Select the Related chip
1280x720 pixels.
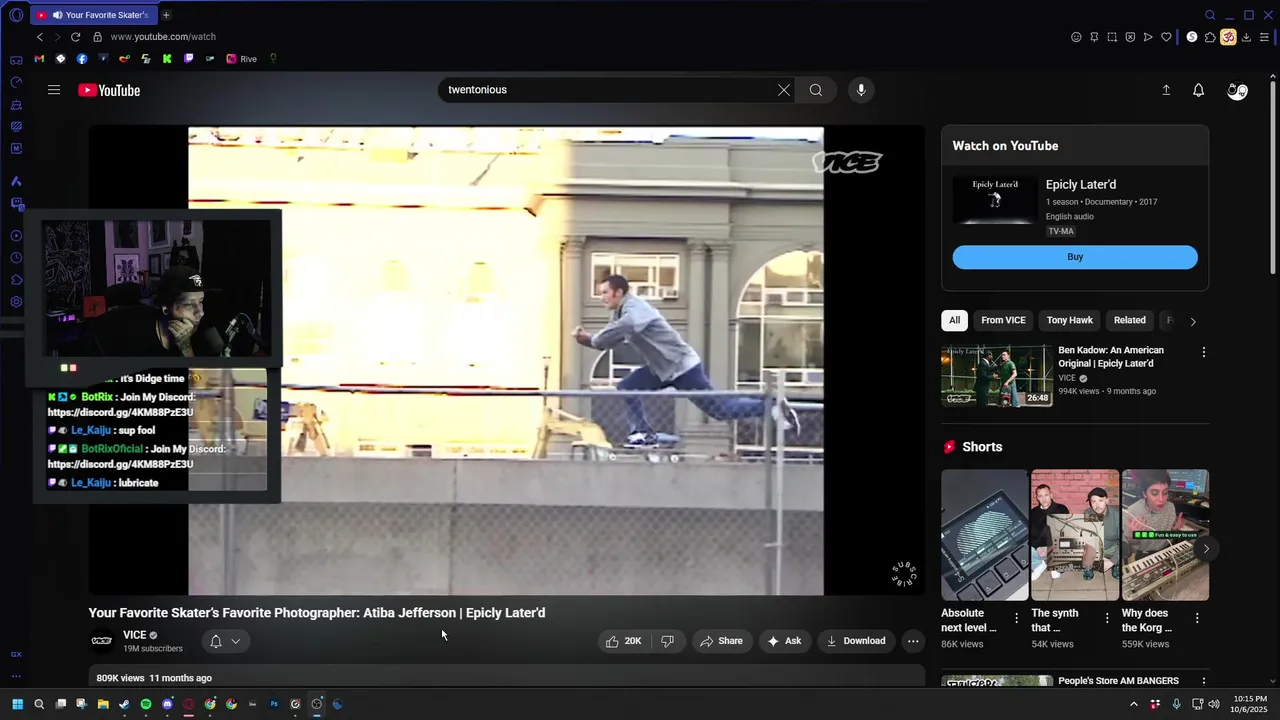pos(1129,320)
